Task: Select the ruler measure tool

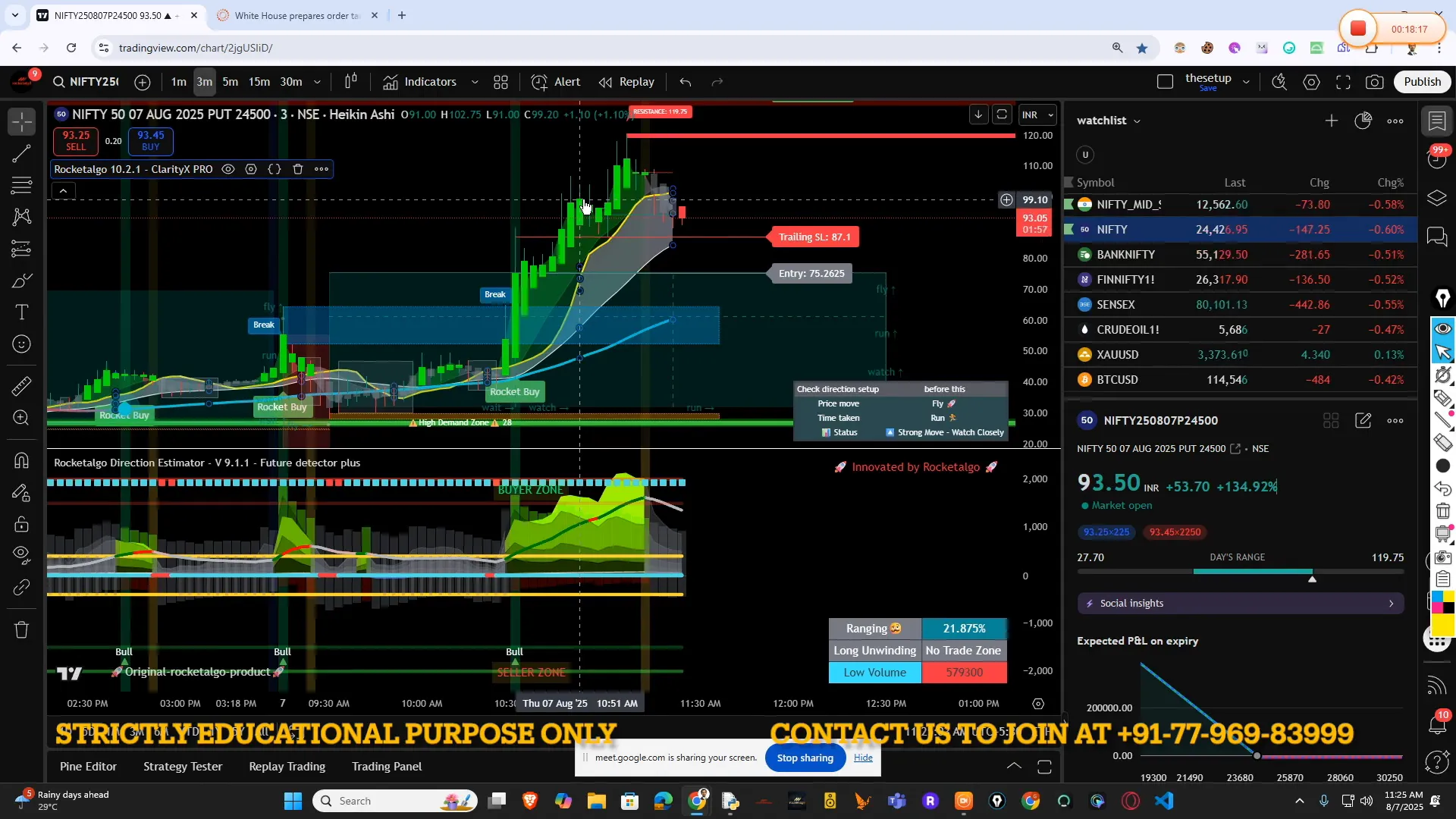Action: 22,386
